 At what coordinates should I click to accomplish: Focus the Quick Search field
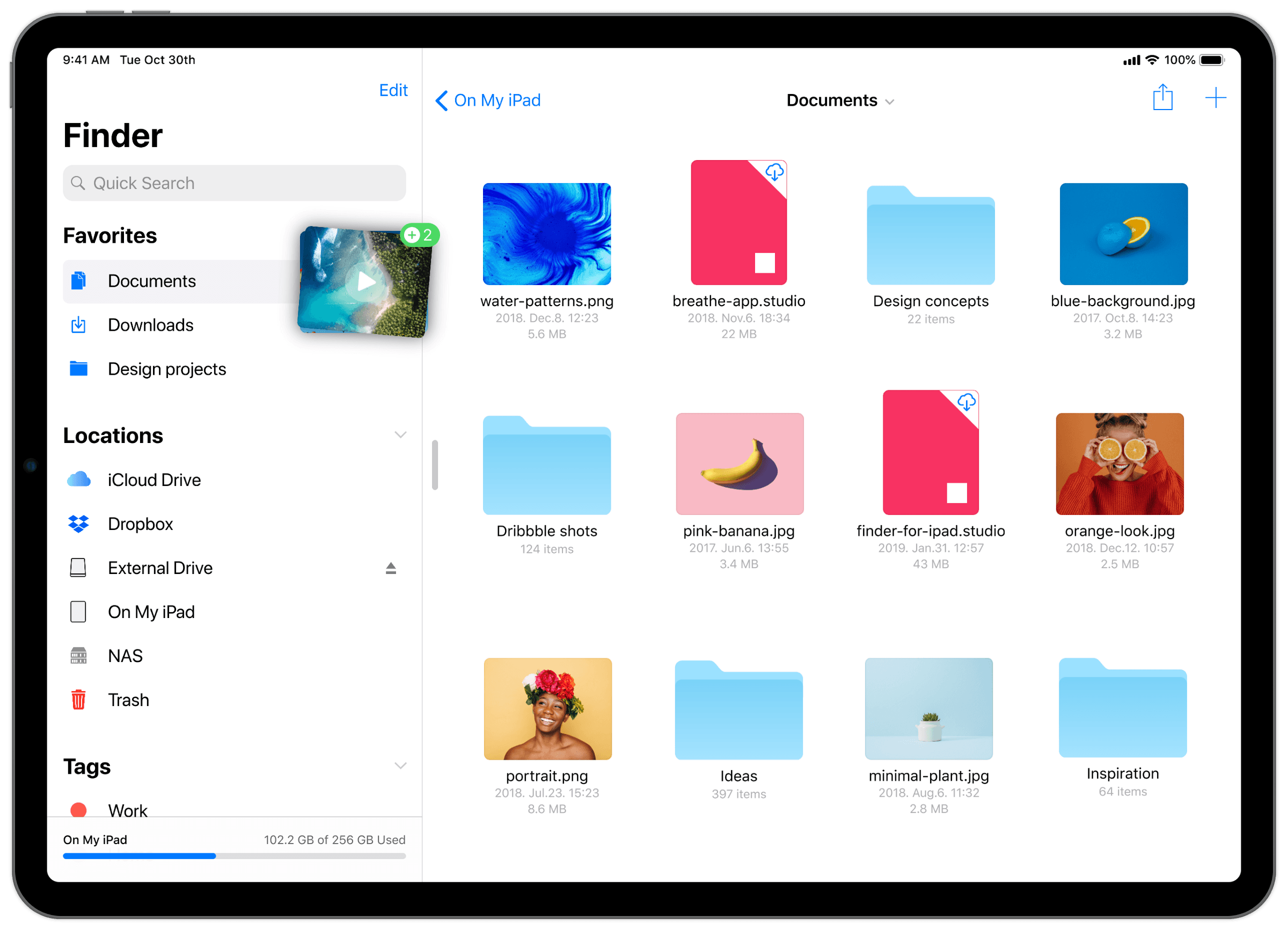234,183
